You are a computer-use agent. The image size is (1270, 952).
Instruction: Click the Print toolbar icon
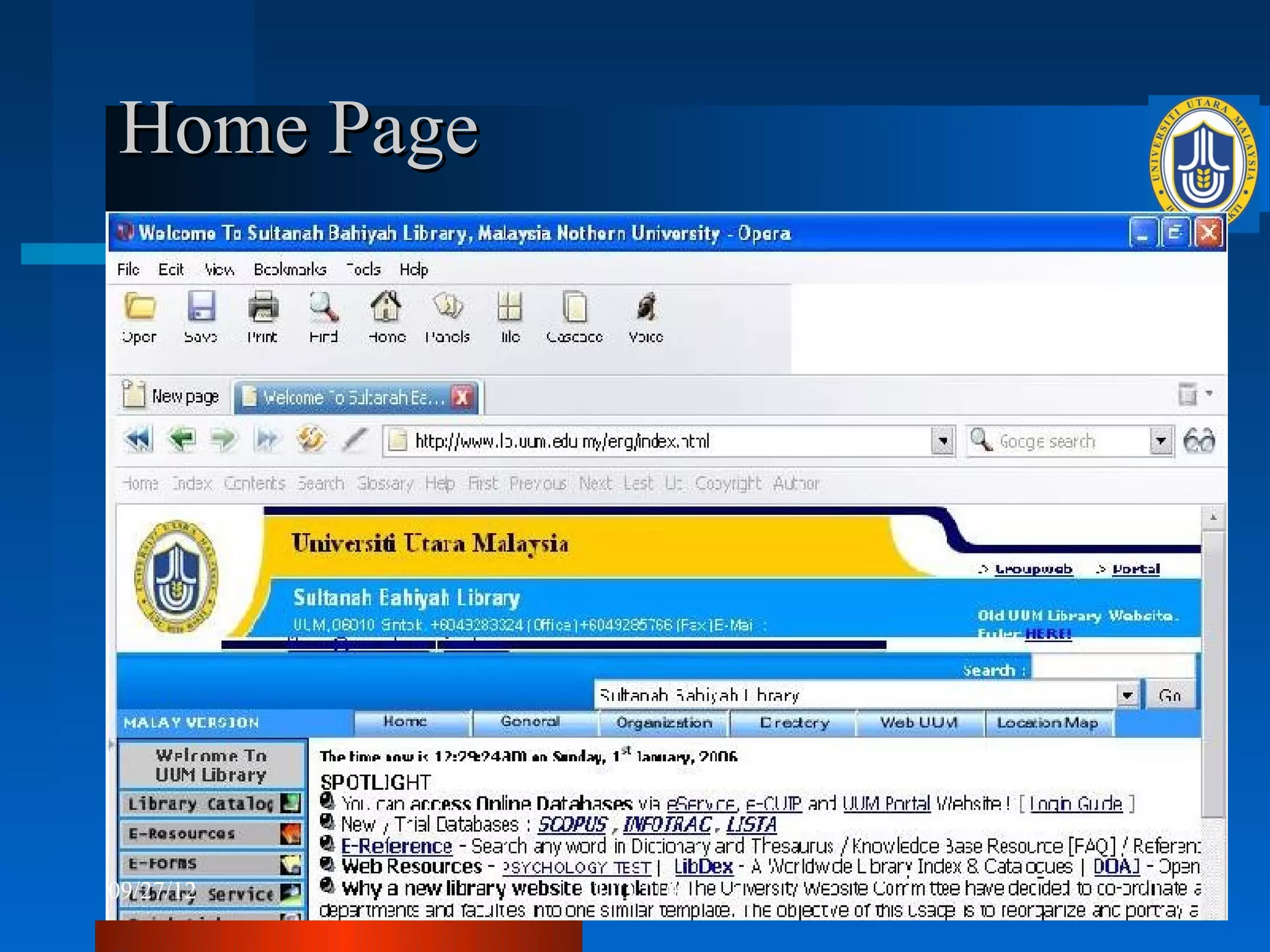pyautogui.click(x=263, y=306)
